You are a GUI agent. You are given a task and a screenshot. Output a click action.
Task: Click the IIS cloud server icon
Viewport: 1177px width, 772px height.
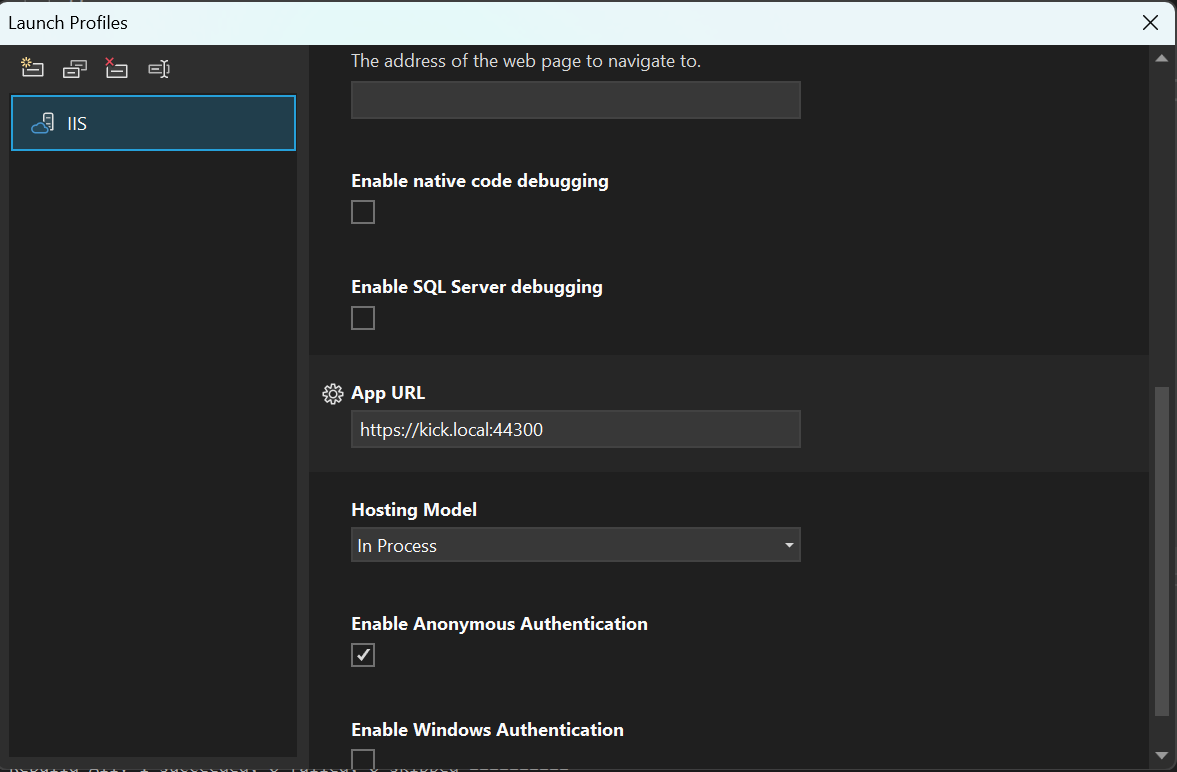point(44,123)
